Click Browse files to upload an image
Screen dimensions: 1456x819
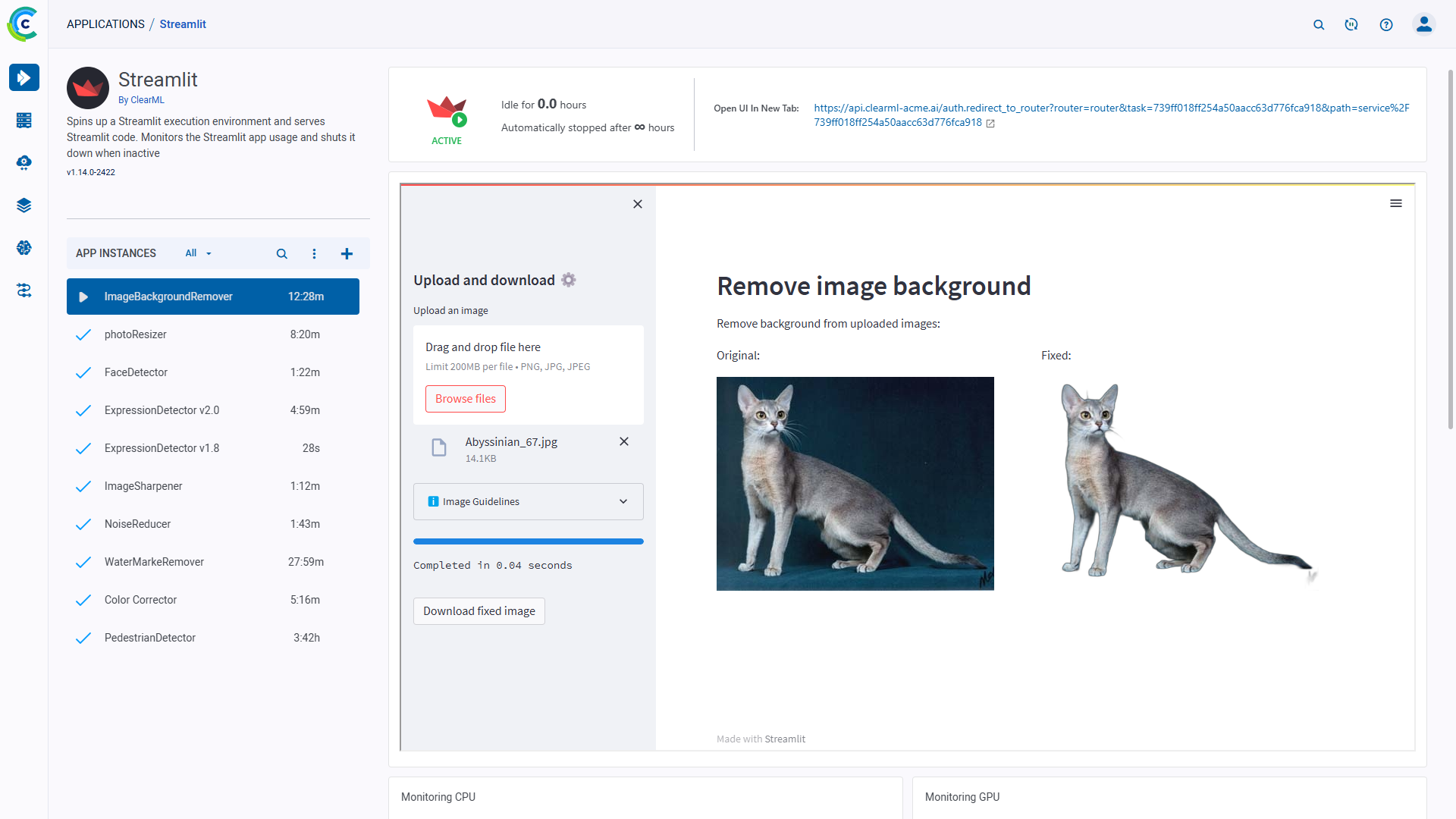point(465,398)
